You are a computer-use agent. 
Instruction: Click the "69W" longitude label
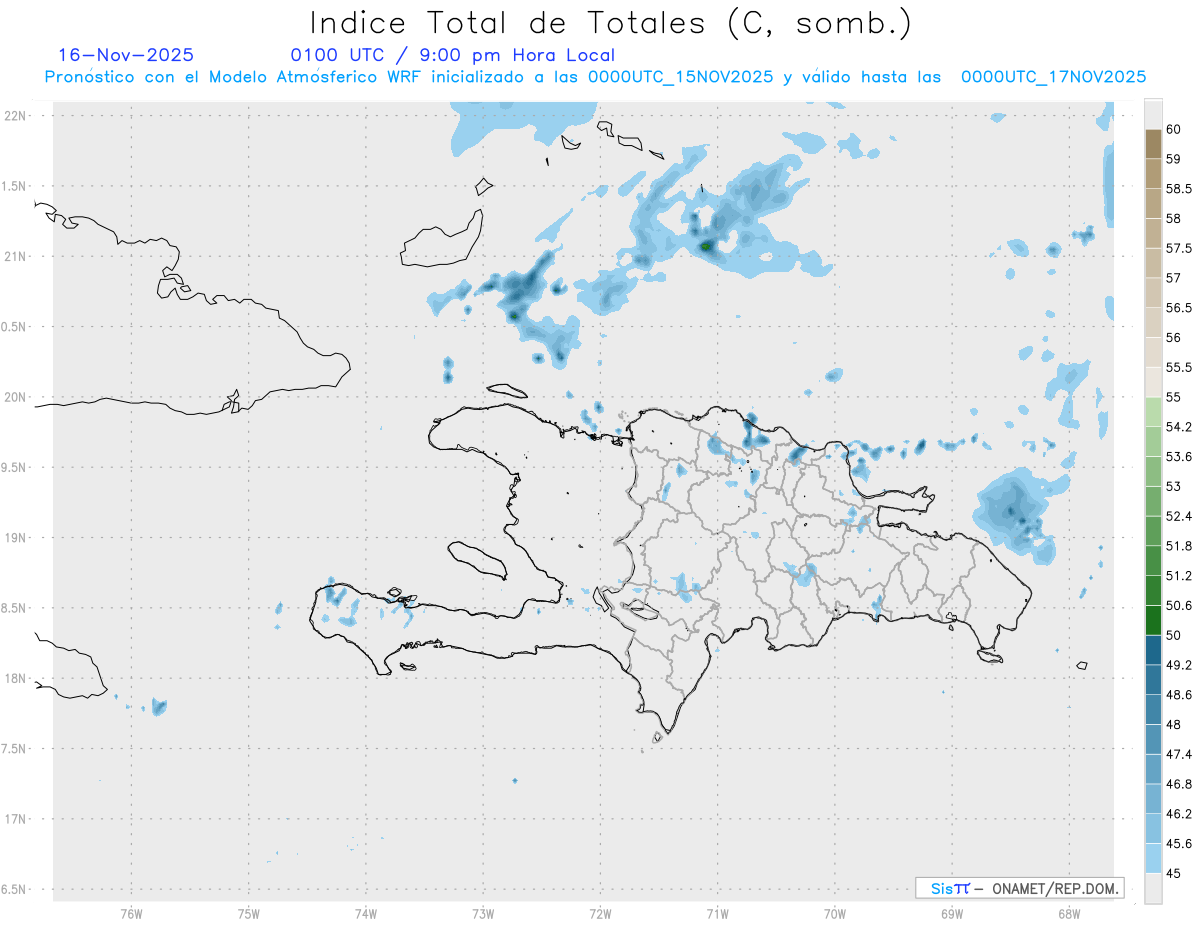pyautogui.click(x=951, y=913)
